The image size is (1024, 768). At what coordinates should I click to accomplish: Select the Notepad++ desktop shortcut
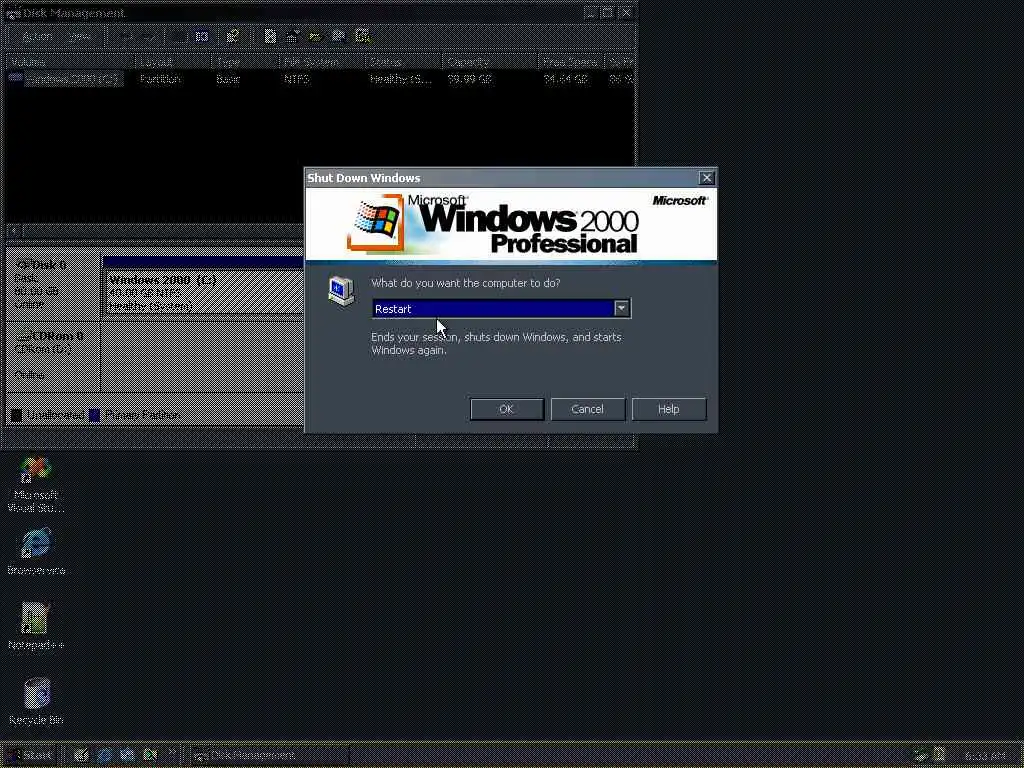(36, 626)
